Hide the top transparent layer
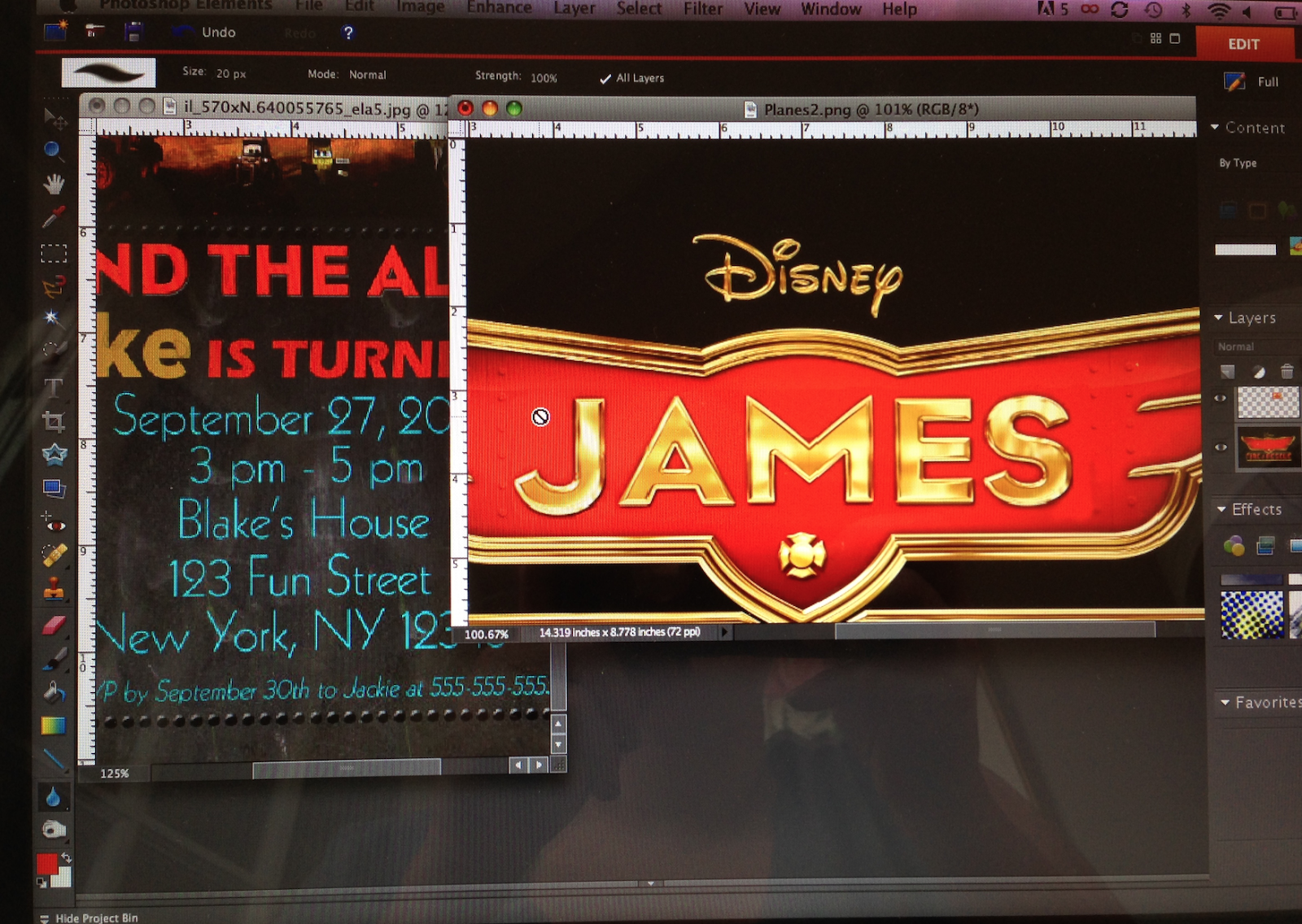Viewport: 1302px width, 924px height. point(1220,398)
